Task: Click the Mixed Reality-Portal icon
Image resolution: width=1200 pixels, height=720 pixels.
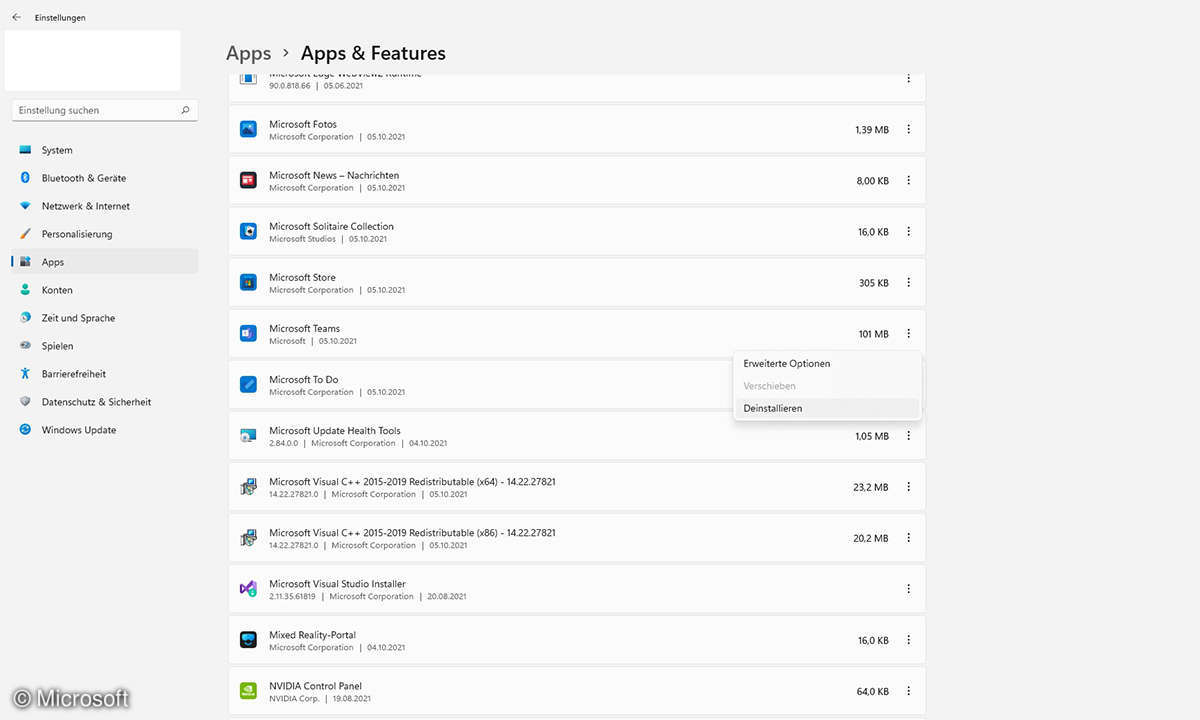Action: click(x=248, y=640)
